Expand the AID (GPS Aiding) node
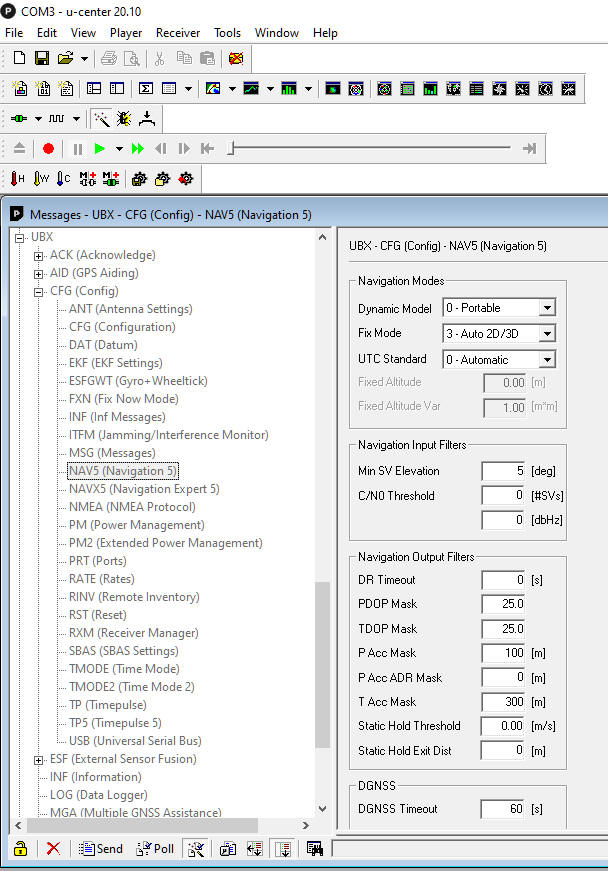Image resolution: width=608 pixels, height=871 pixels. click(x=38, y=274)
